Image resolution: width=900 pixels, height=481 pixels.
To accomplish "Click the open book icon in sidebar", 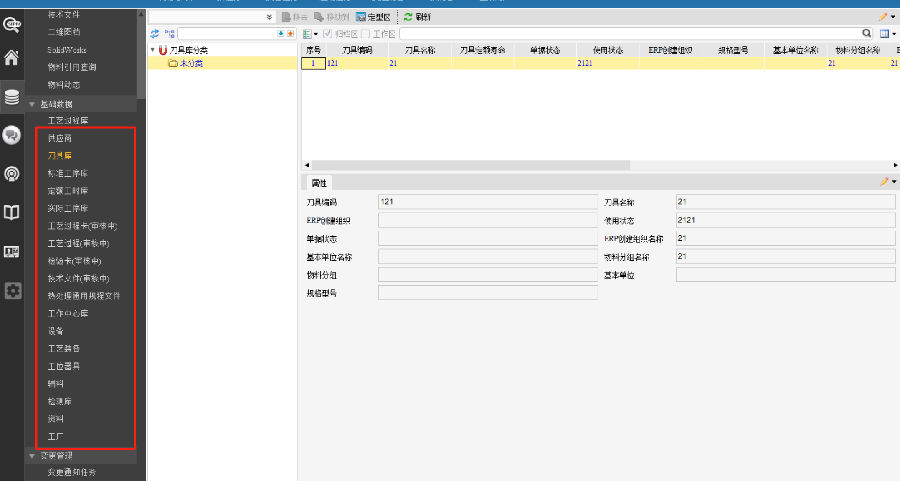I will pyautogui.click(x=12, y=212).
